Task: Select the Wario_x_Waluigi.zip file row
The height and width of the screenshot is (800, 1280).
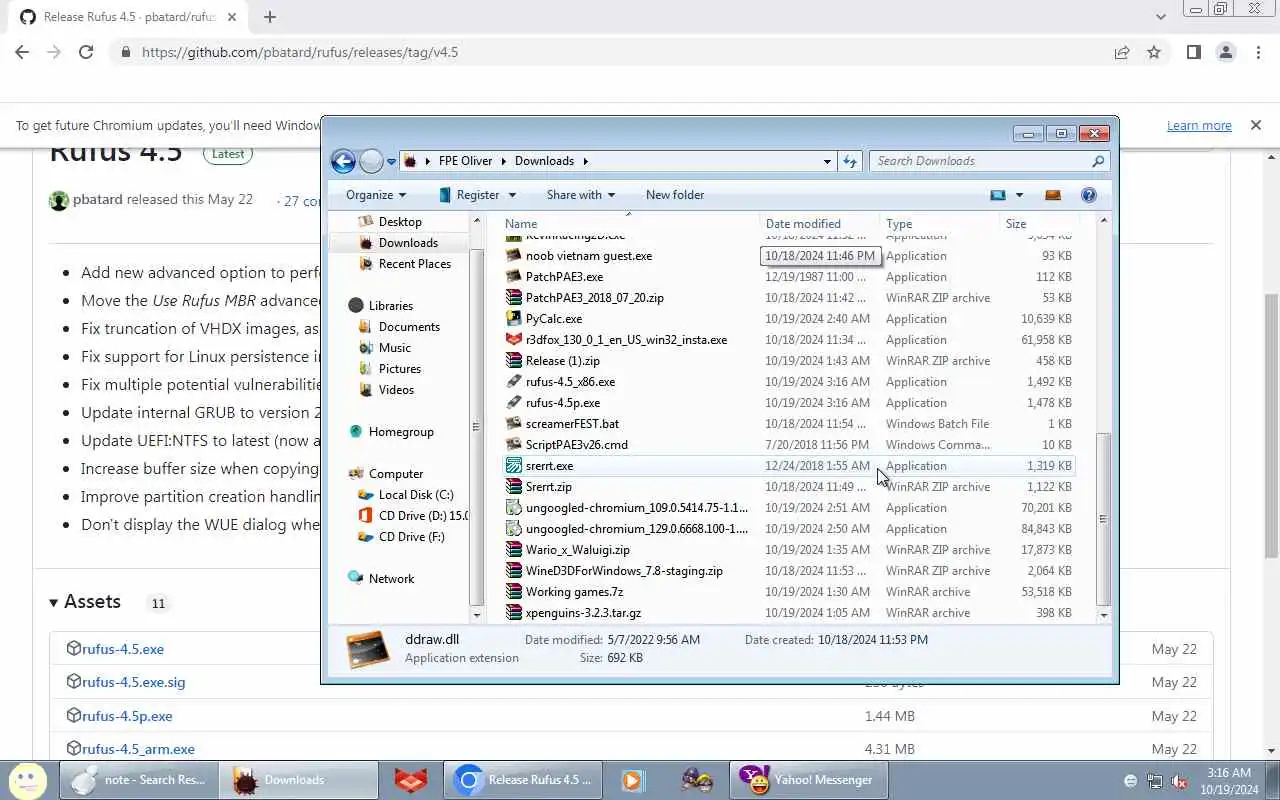Action: coord(788,550)
